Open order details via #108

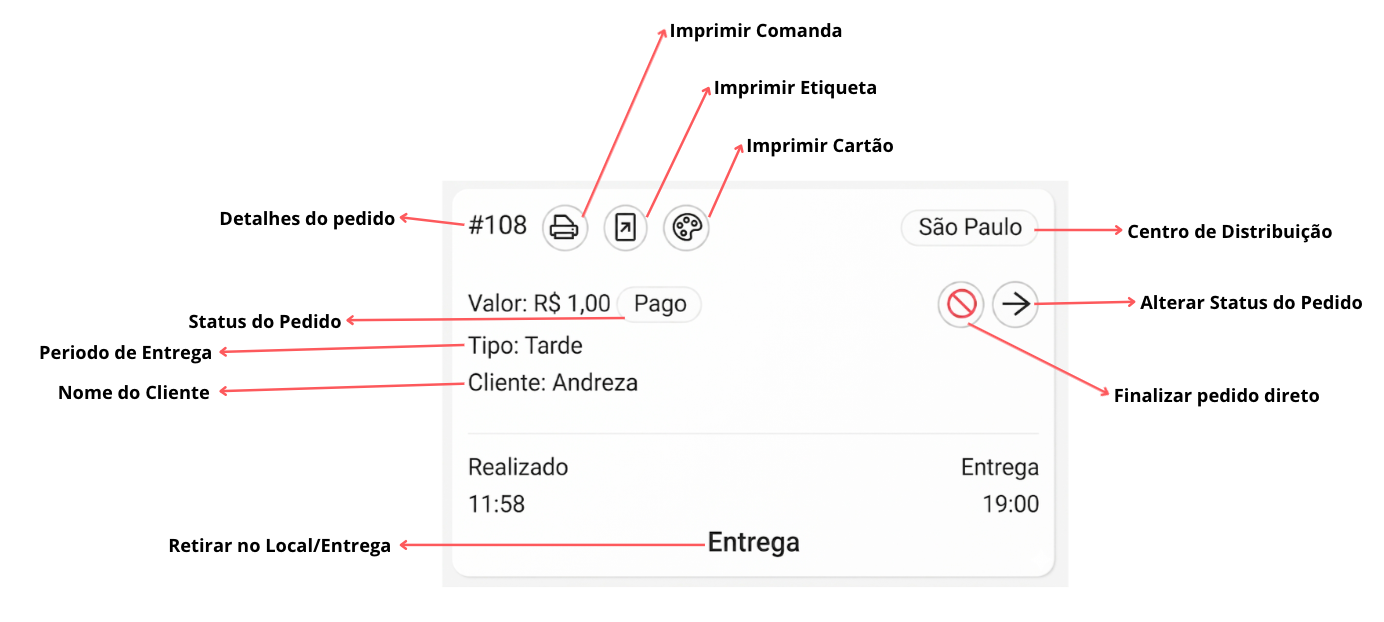point(497,226)
